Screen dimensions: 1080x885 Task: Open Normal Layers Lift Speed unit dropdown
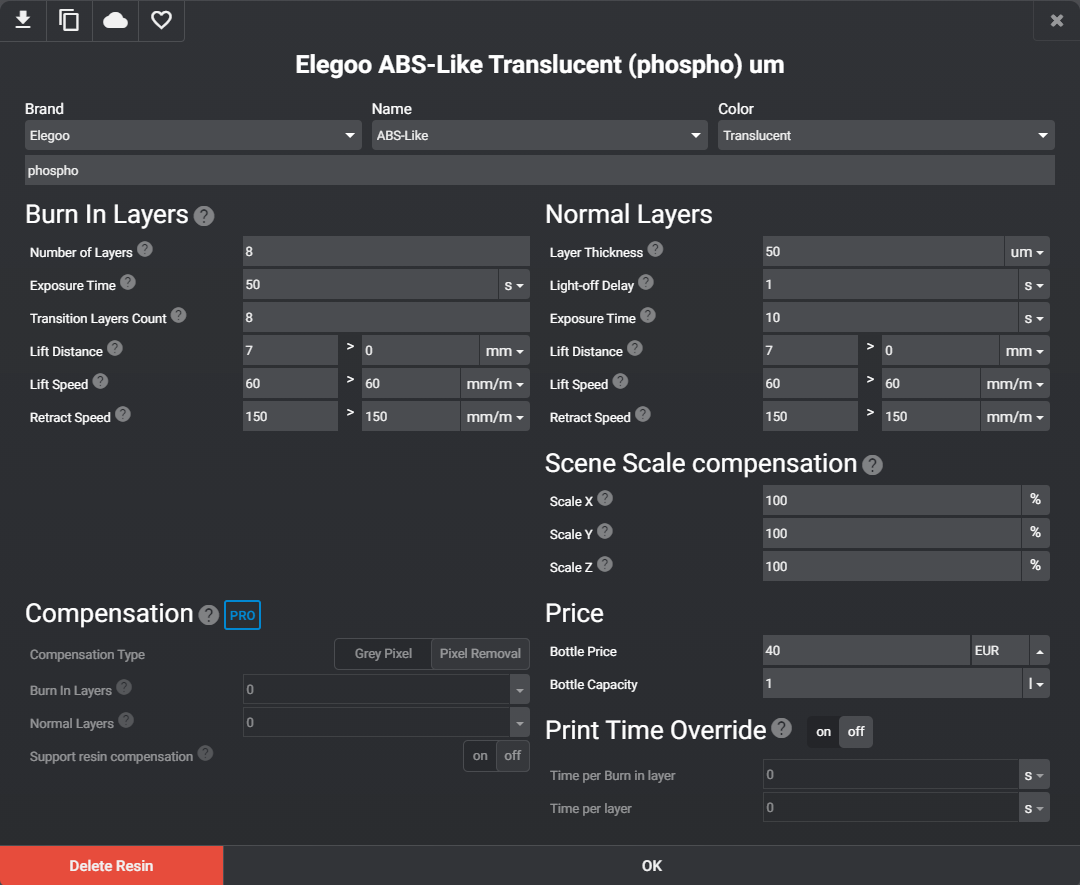click(x=1015, y=384)
